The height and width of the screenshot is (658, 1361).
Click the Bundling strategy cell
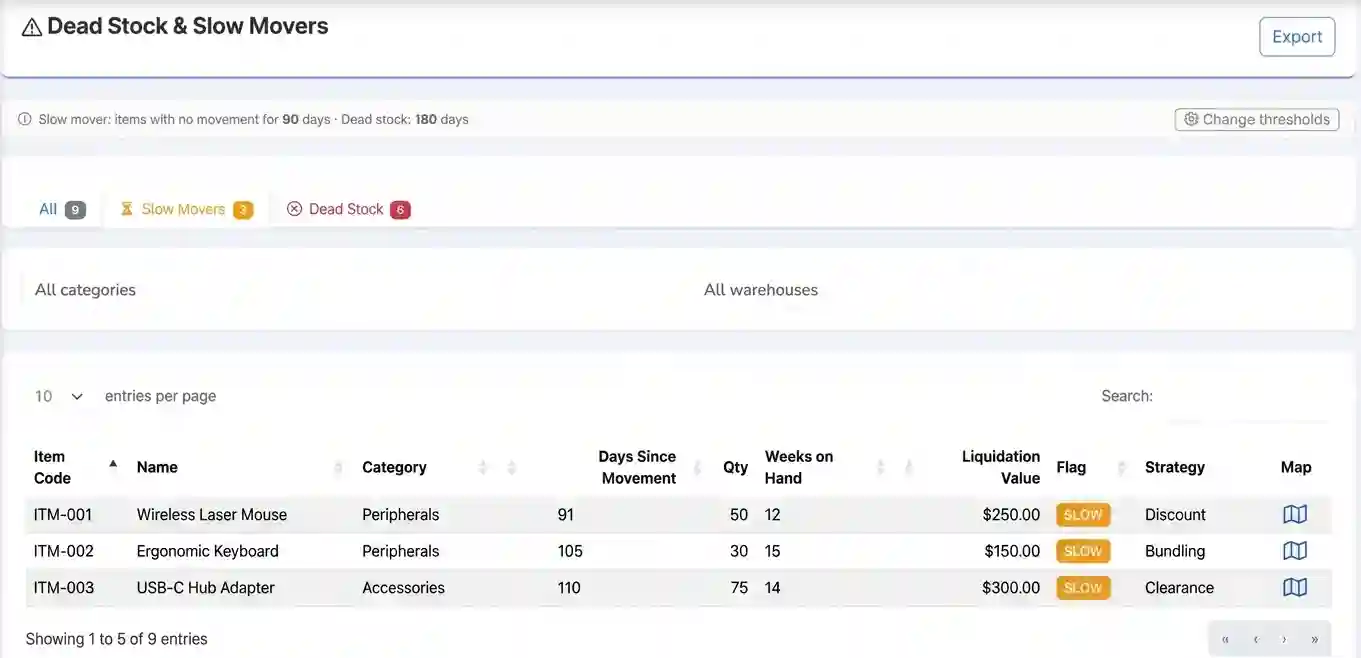pos(1175,551)
